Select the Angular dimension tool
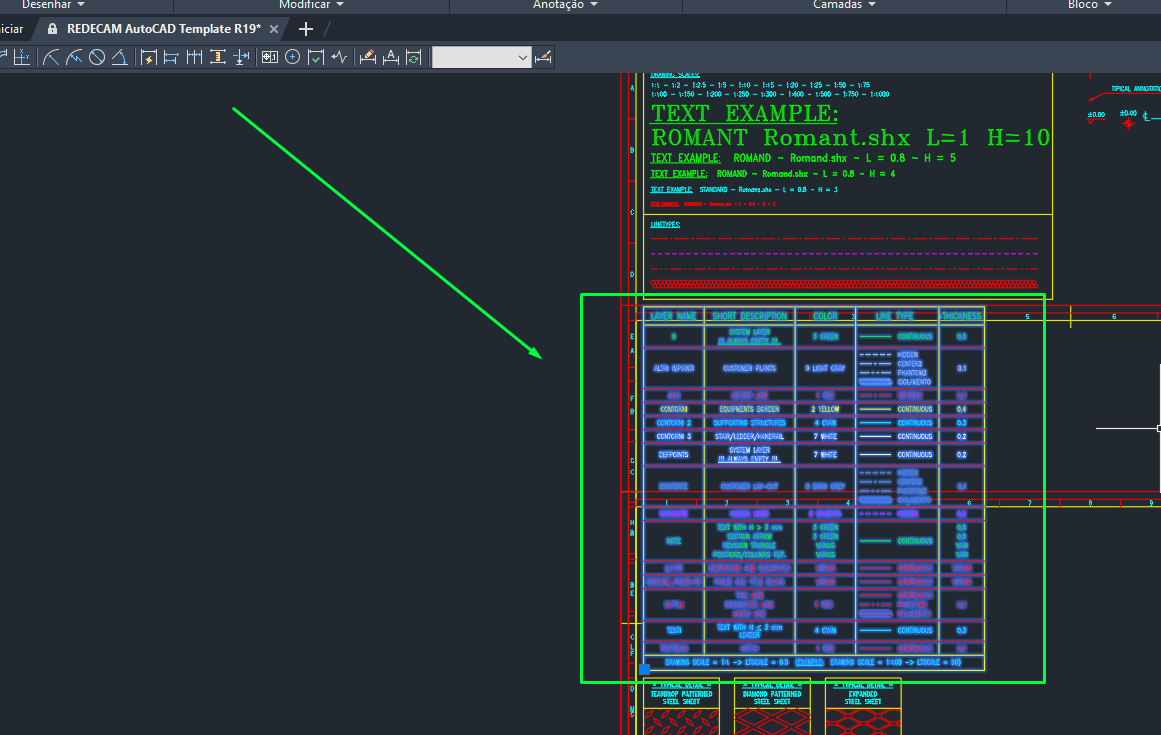Viewport: 1161px width, 735px height. pyautogui.click(x=119, y=57)
